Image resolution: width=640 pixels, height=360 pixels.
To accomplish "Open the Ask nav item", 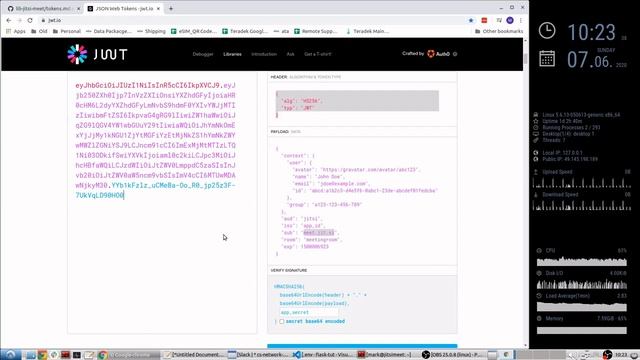I will click(290, 54).
